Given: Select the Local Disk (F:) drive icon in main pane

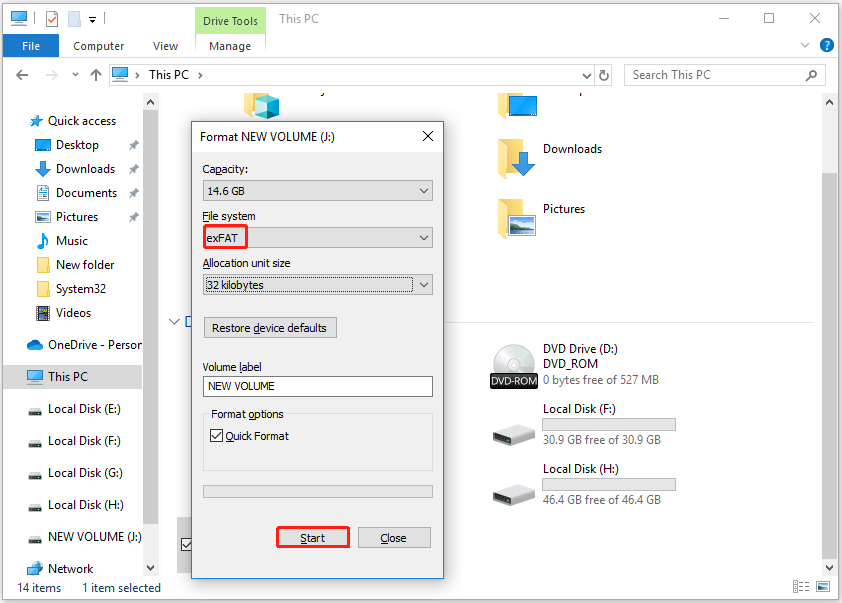Looking at the screenshot, I should click(513, 434).
